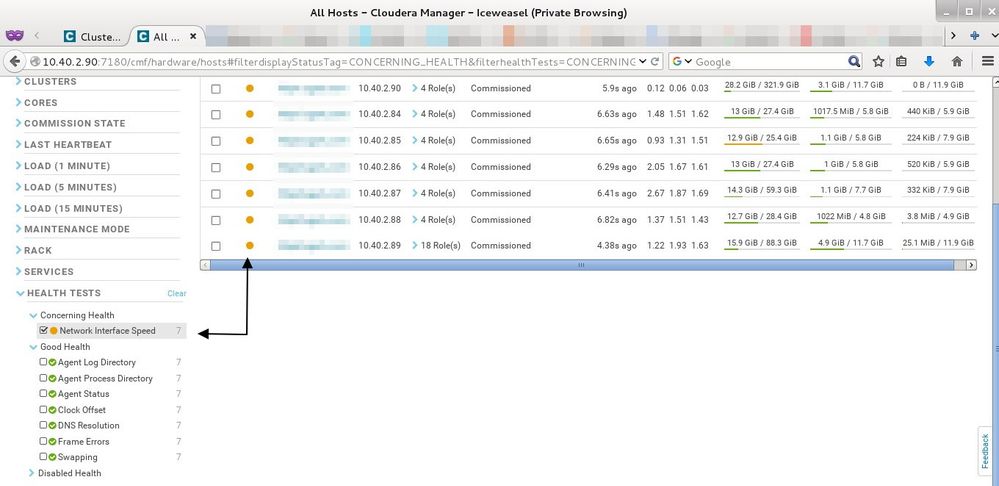
Task: Check the Agent Log Directory filter
Action: 43,362
